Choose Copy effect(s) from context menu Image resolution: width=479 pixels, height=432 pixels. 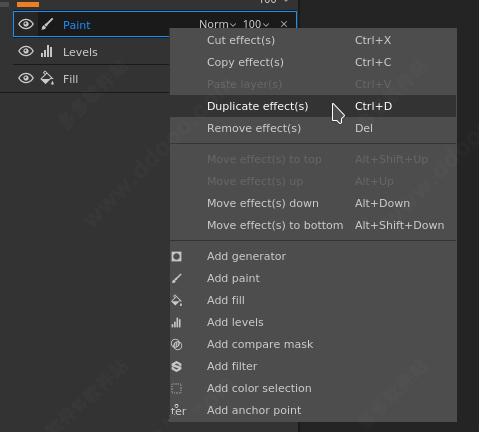(x=313, y=62)
